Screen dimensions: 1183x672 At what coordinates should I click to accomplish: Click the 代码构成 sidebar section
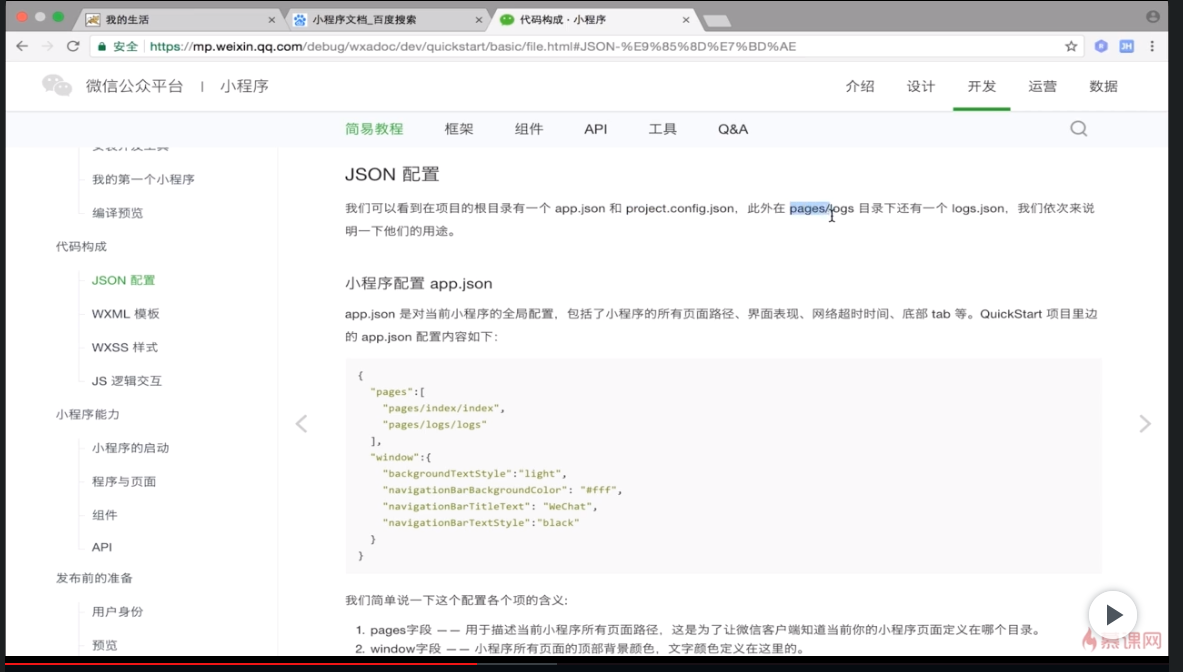81,247
